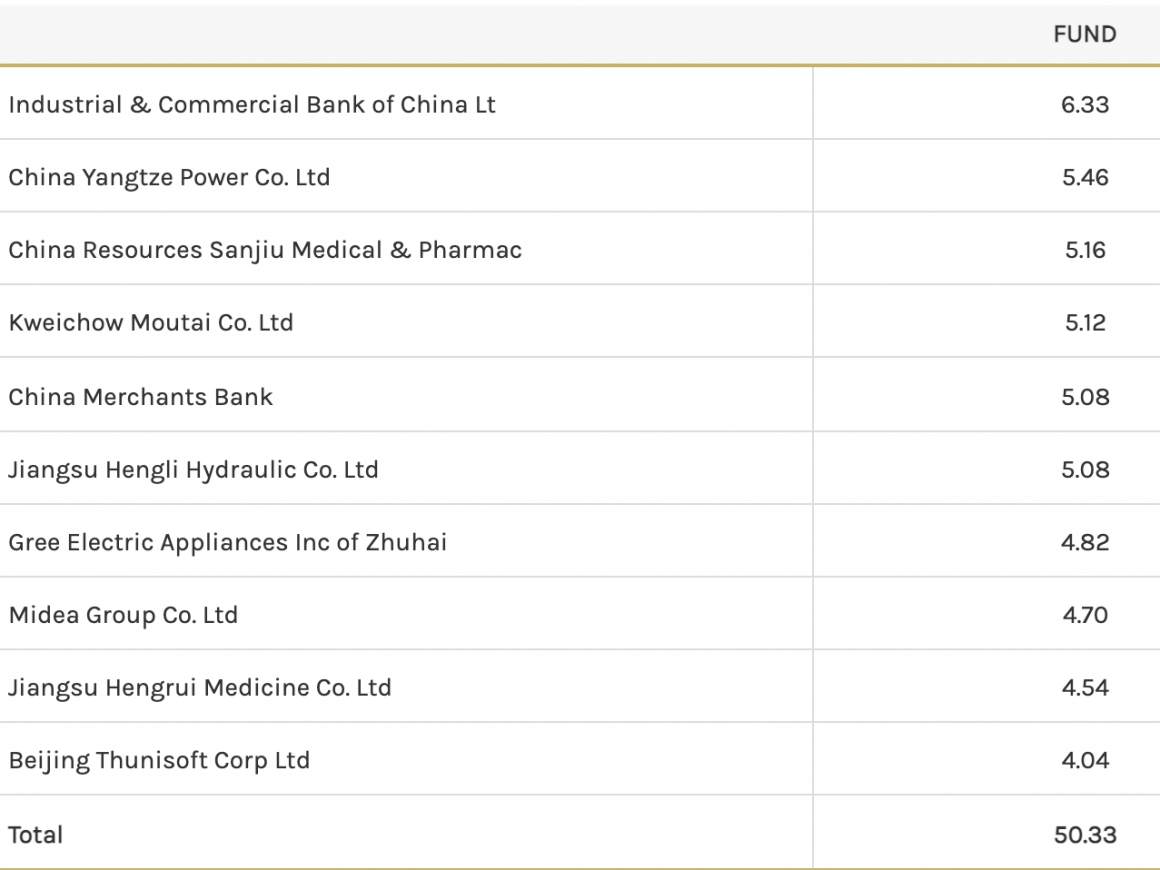This screenshot has height=870, width=1160.
Task: Select the 50.33 total fund value
Action: tap(1085, 834)
